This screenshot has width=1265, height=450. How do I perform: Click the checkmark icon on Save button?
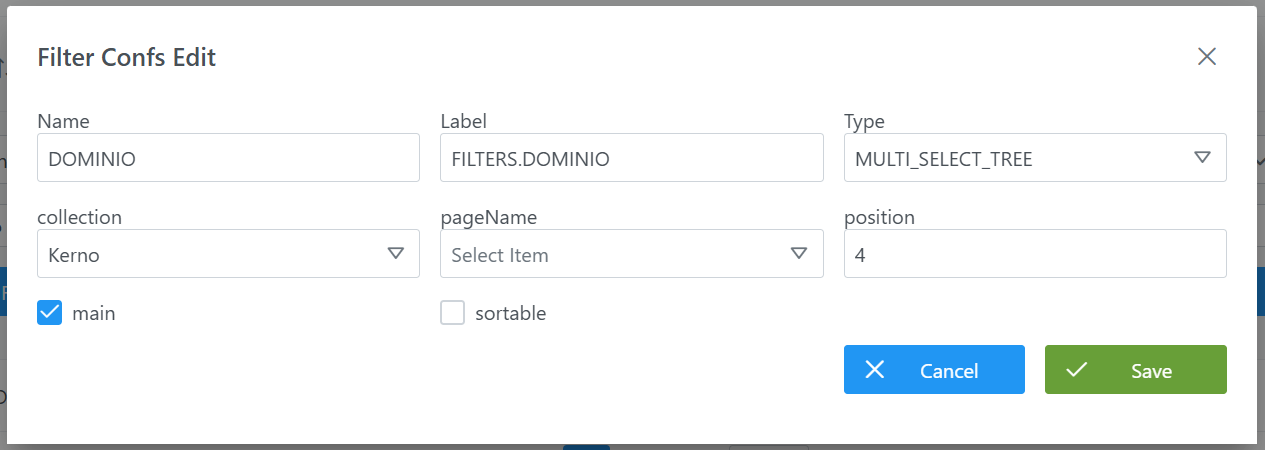1077,370
